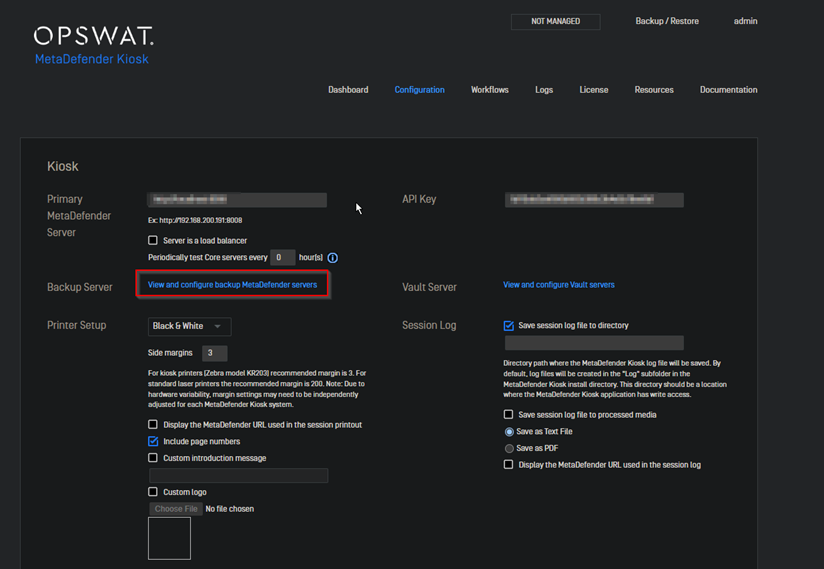Open the Dashboard tab
Viewport: 824px width, 569px height.
(348, 90)
